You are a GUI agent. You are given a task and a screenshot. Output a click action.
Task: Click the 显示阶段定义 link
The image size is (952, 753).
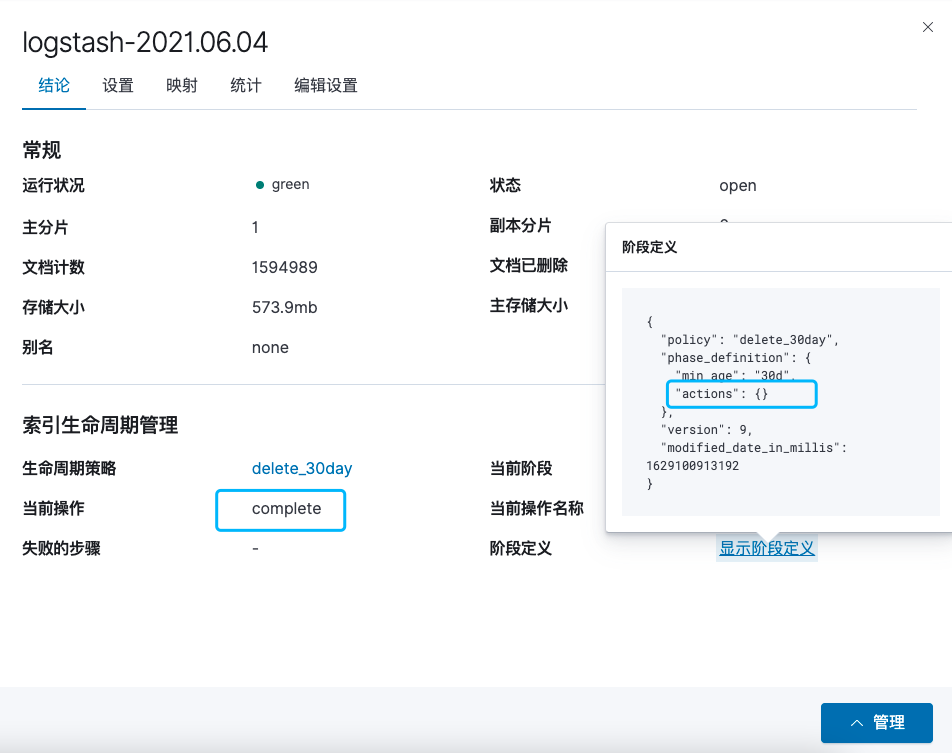pos(766,548)
